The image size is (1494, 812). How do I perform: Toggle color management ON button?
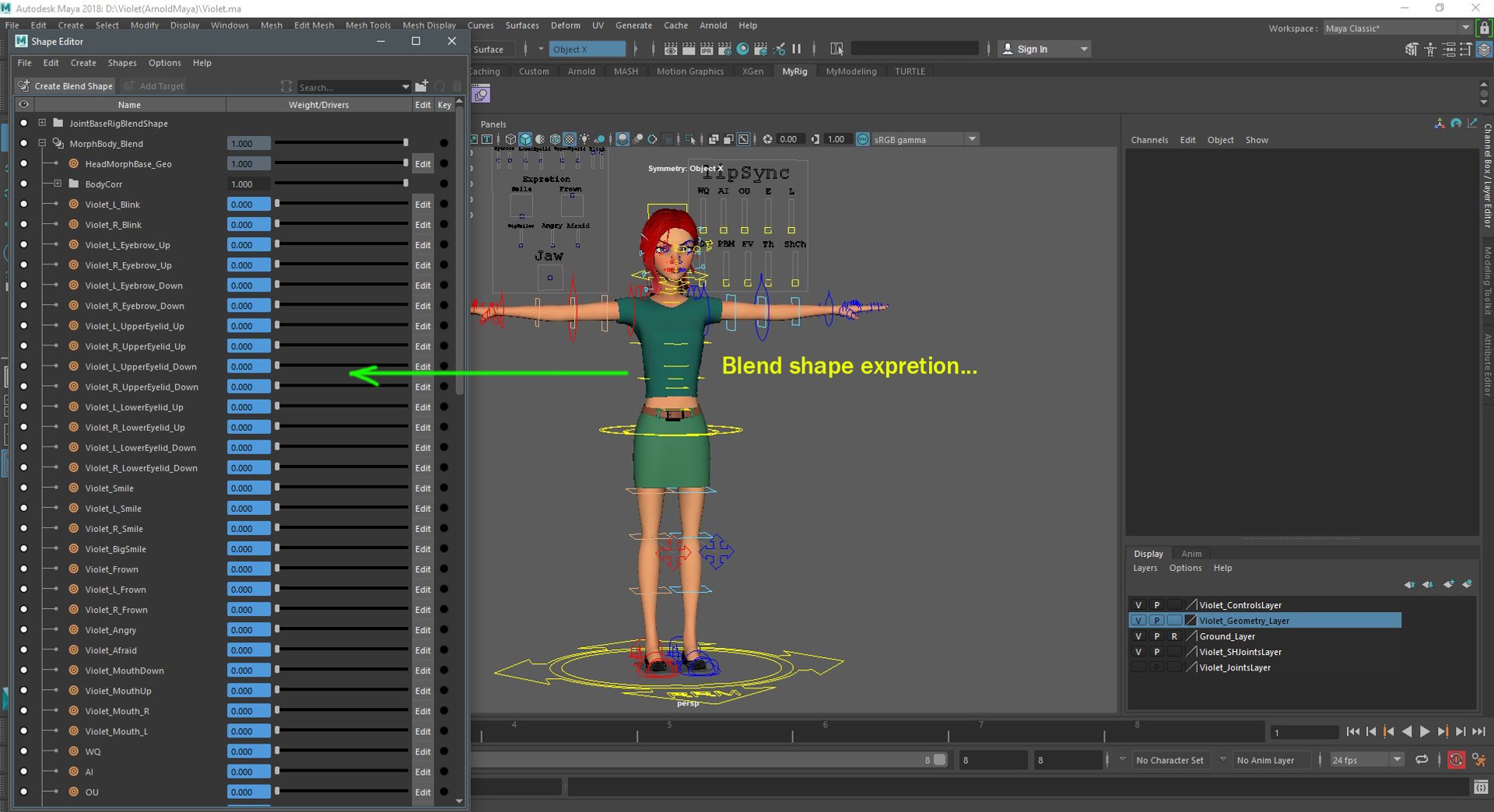[x=863, y=139]
